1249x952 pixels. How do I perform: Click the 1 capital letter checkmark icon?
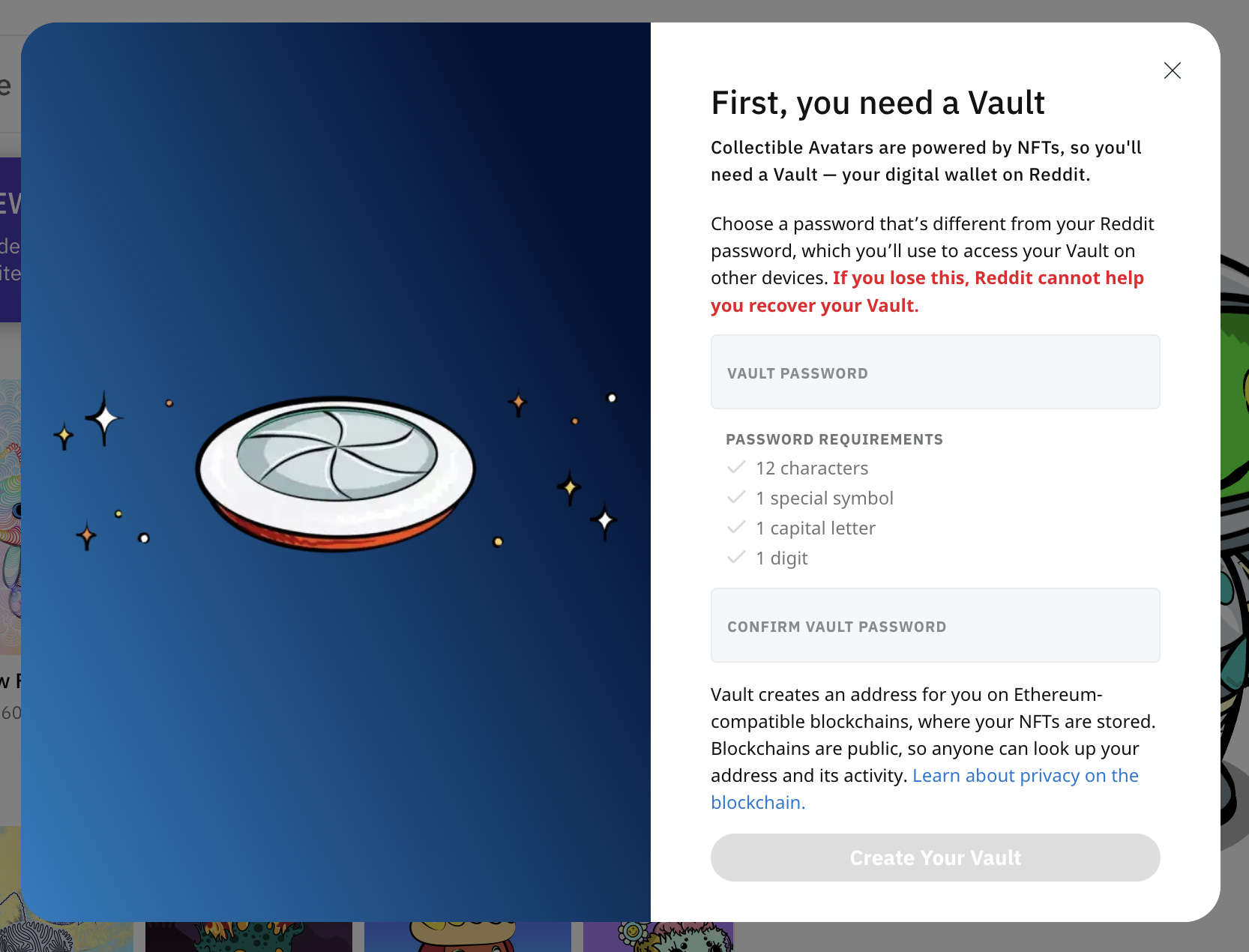[x=736, y=528]
